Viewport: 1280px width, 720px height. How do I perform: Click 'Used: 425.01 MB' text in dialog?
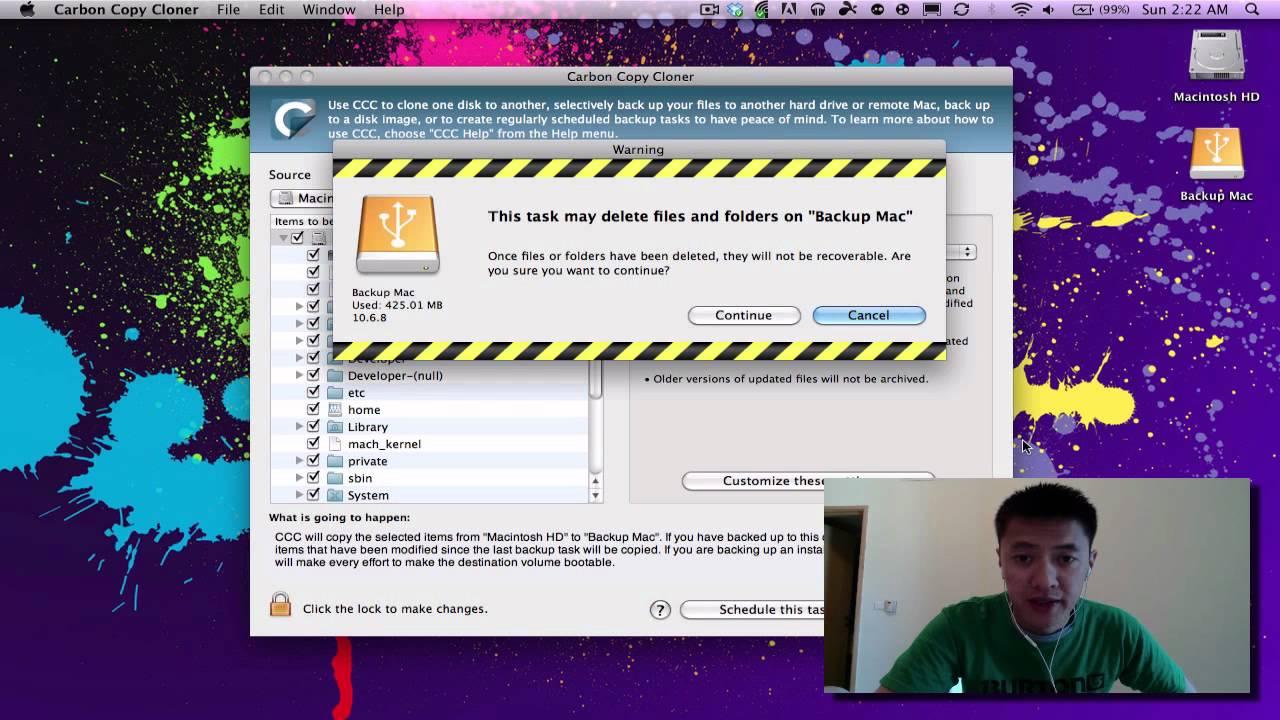(397, 305)
